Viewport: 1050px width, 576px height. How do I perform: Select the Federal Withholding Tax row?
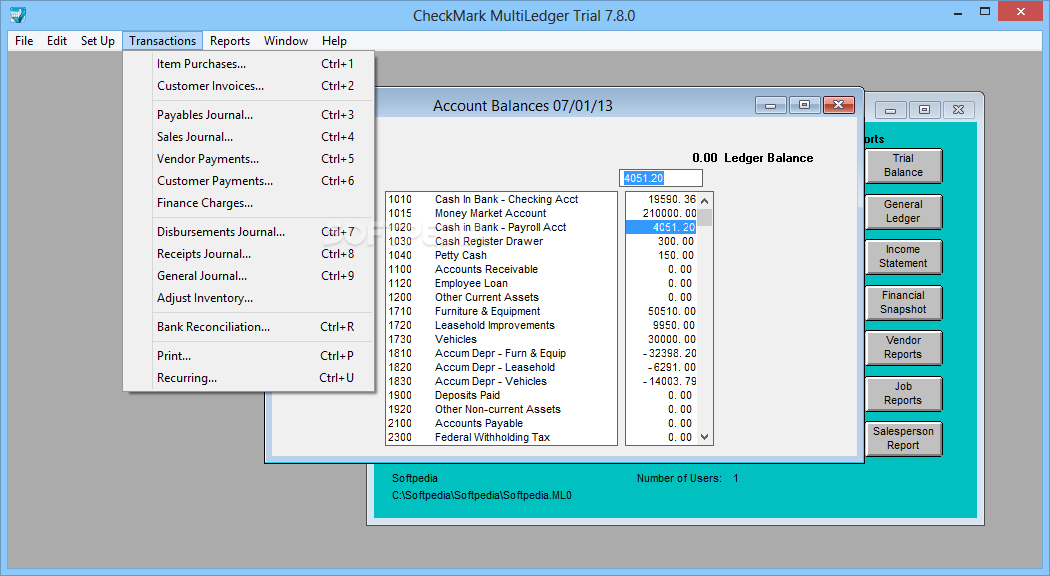(502, 437)
